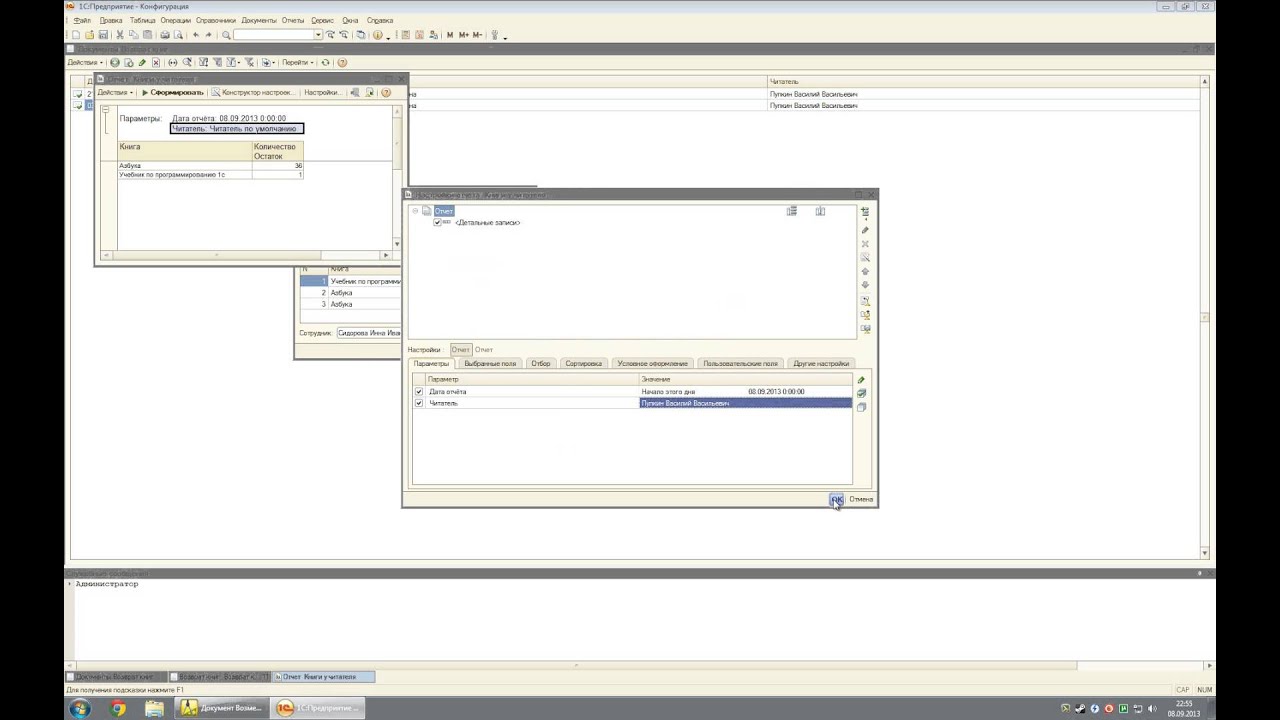Click the Help question icon in document list toolbar

click(x=342, y=62)
